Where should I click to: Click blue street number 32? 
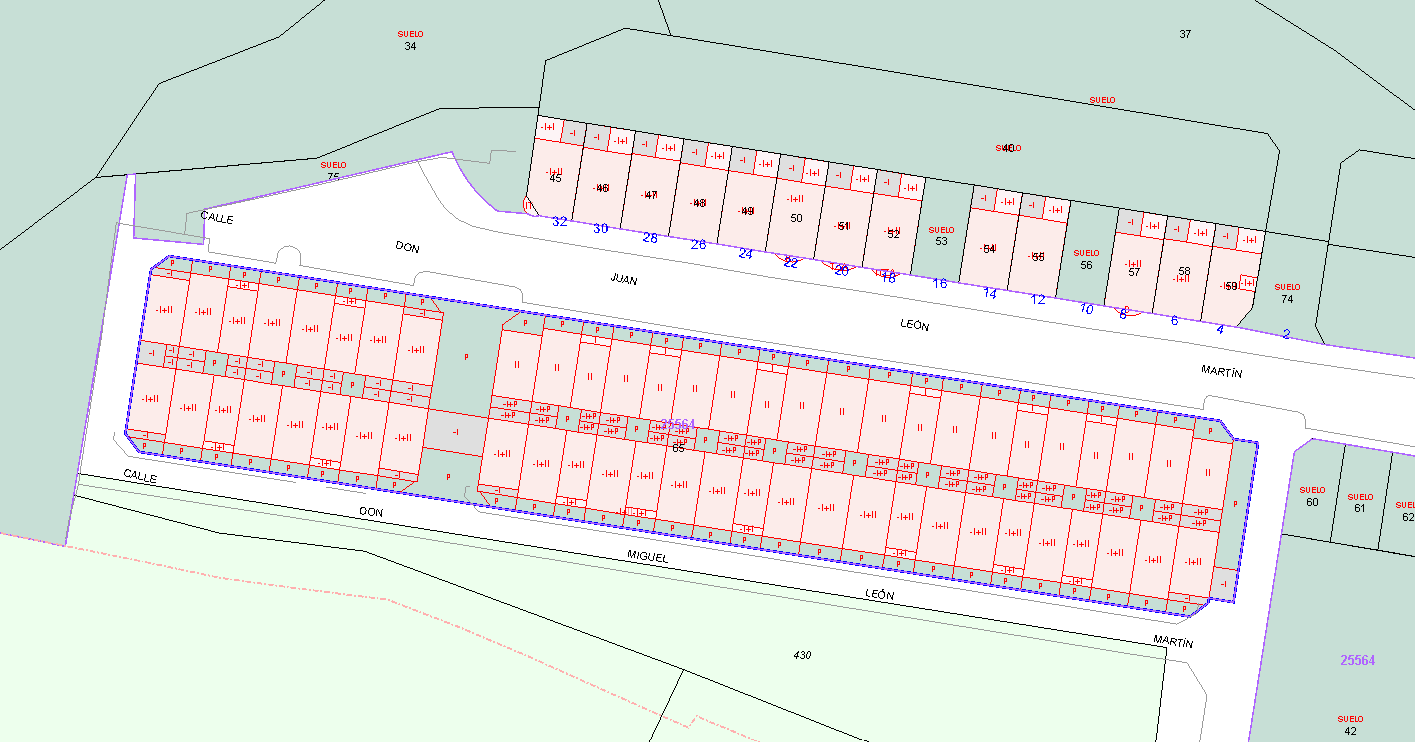pyautogui.click(x=560, y=222)
